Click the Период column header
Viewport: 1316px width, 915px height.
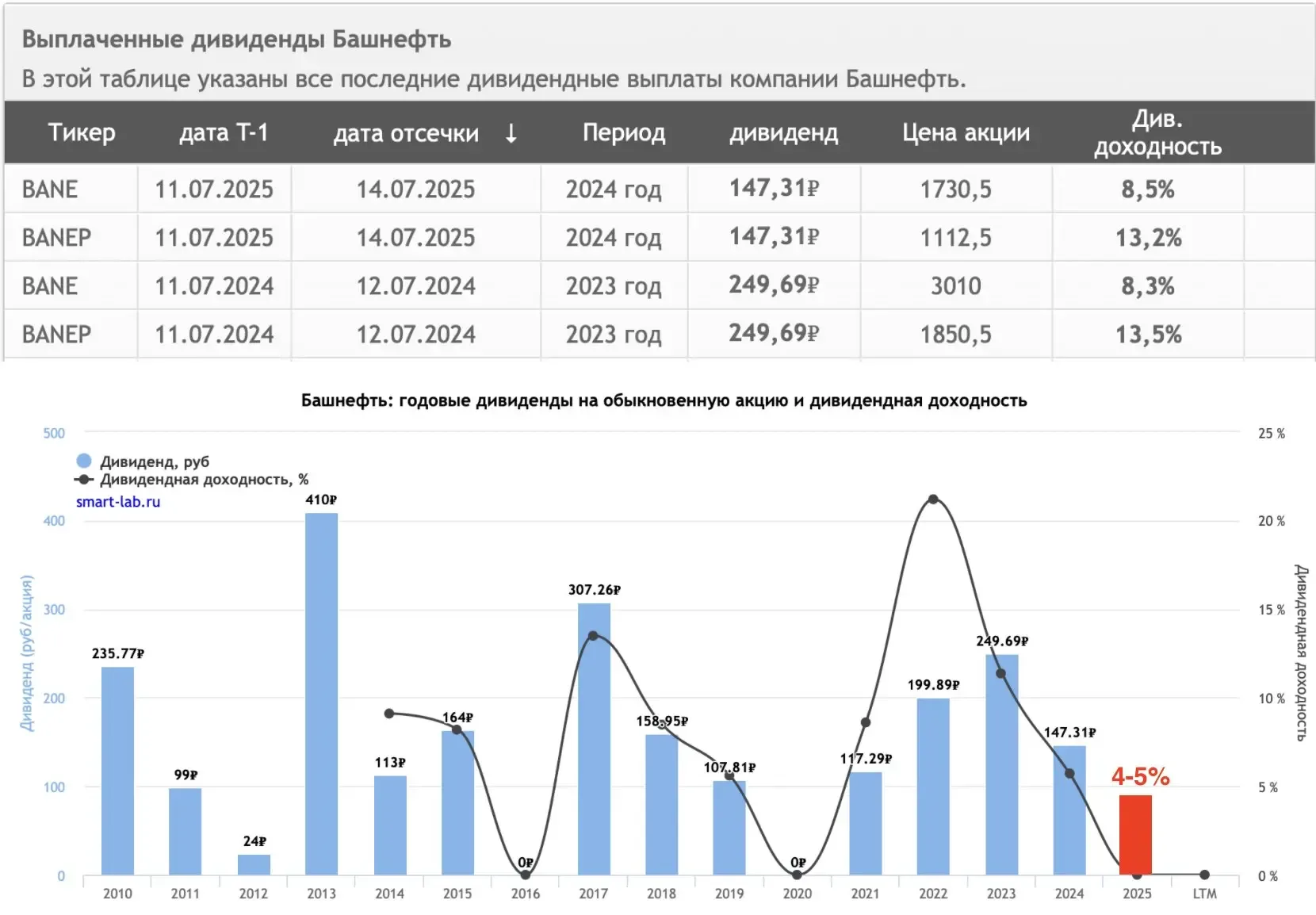pyautogui.click(x=624, y=132)
